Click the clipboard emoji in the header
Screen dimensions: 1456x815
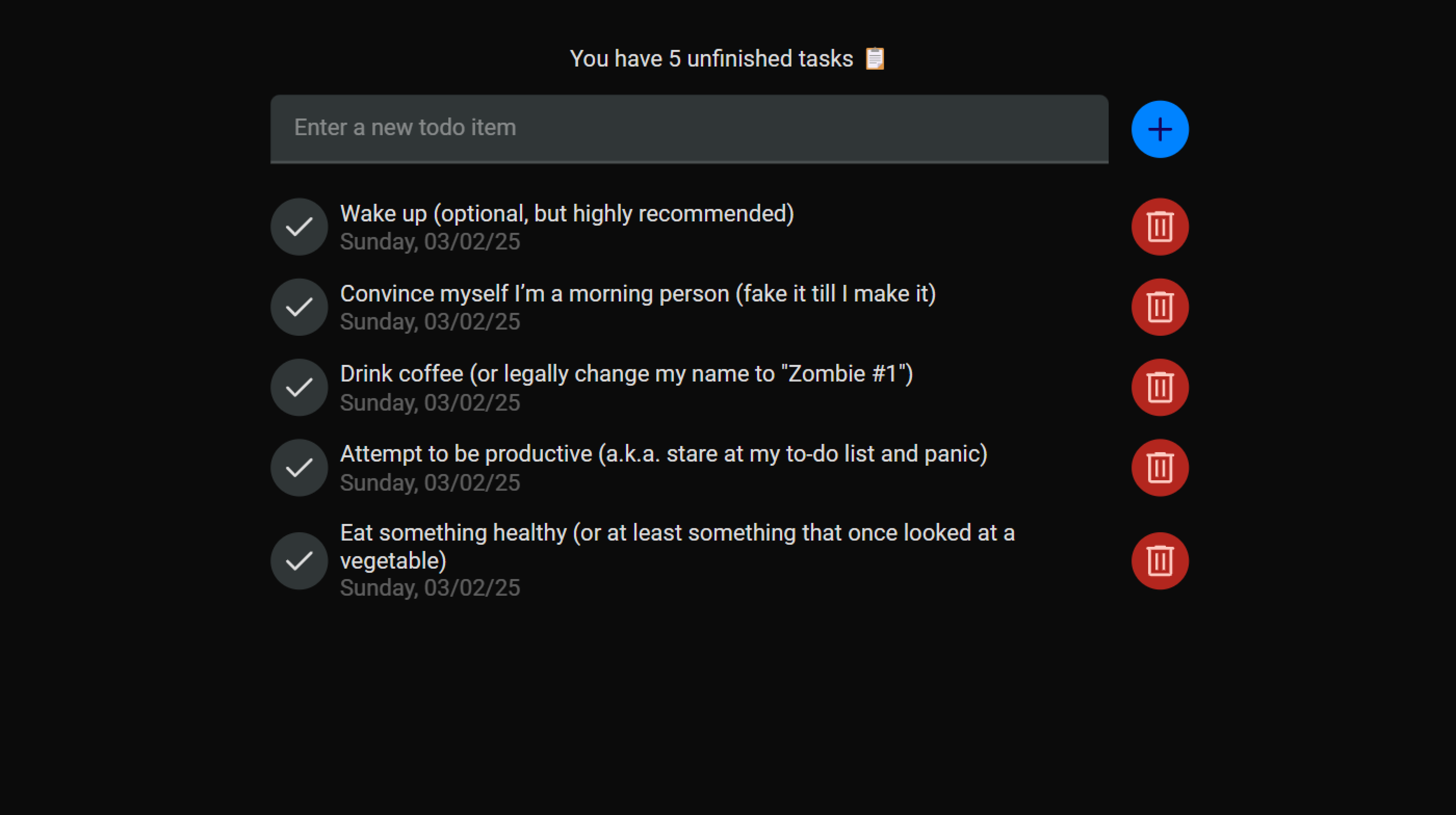(874, 59)
